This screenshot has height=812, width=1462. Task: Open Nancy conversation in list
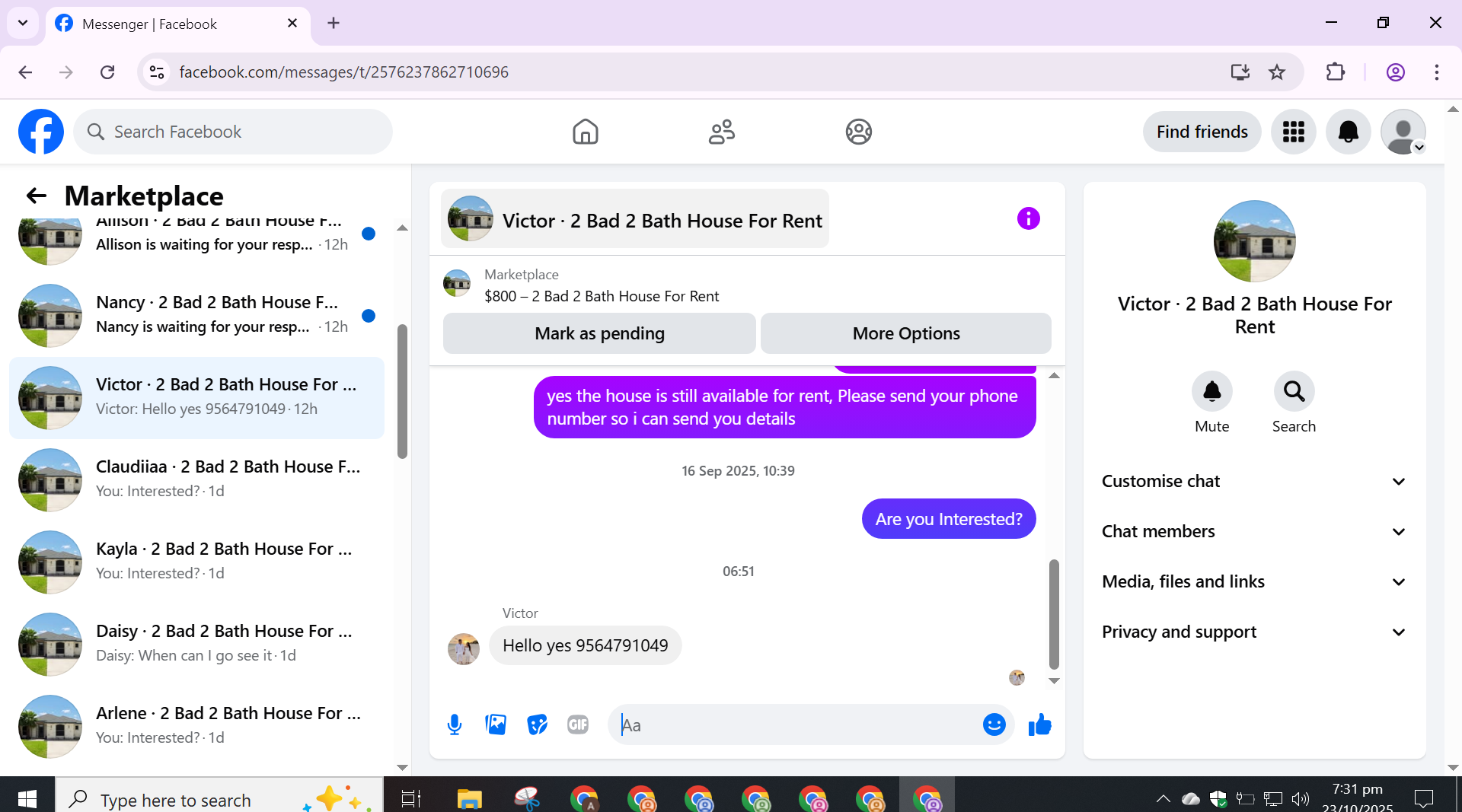[196, 315]
